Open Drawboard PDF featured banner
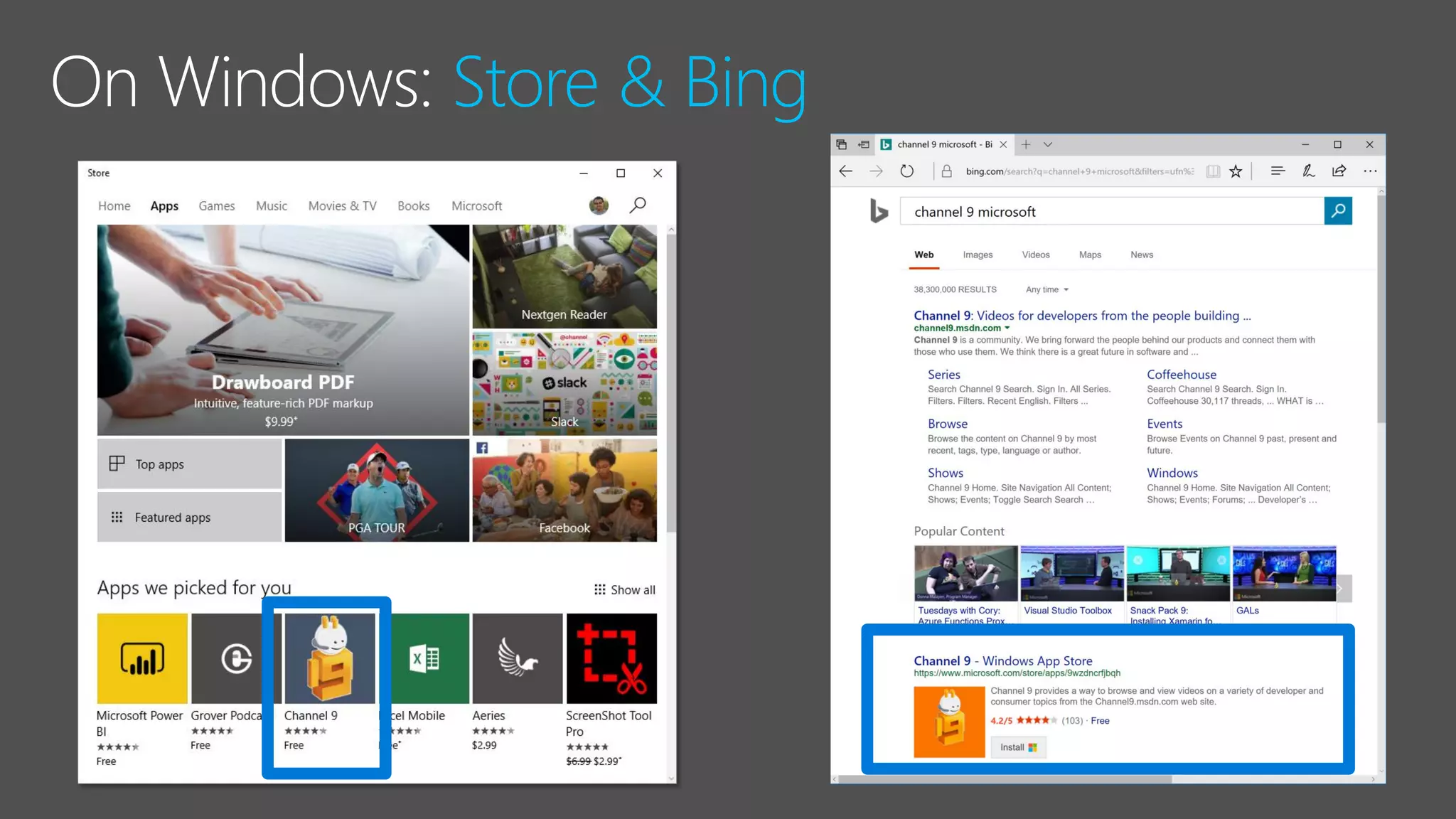This screenshot has width=1456, height=819. pyautogui.click(x=283, y=330)
